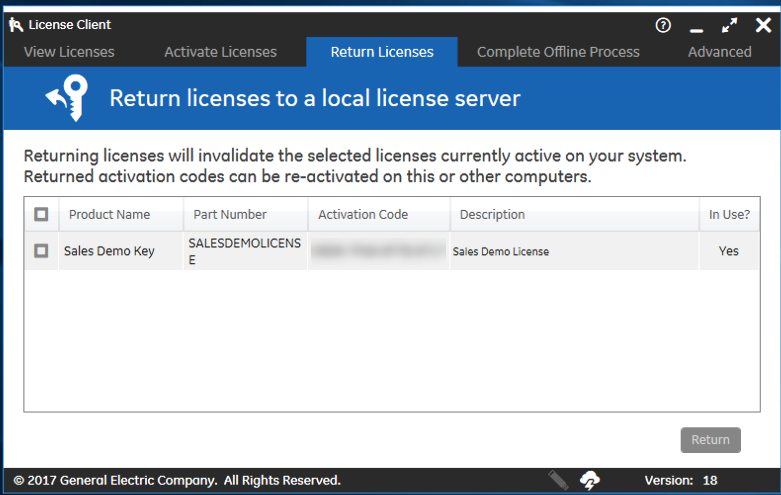Open the Activate Licenses tab

click(x=221, y=52)
